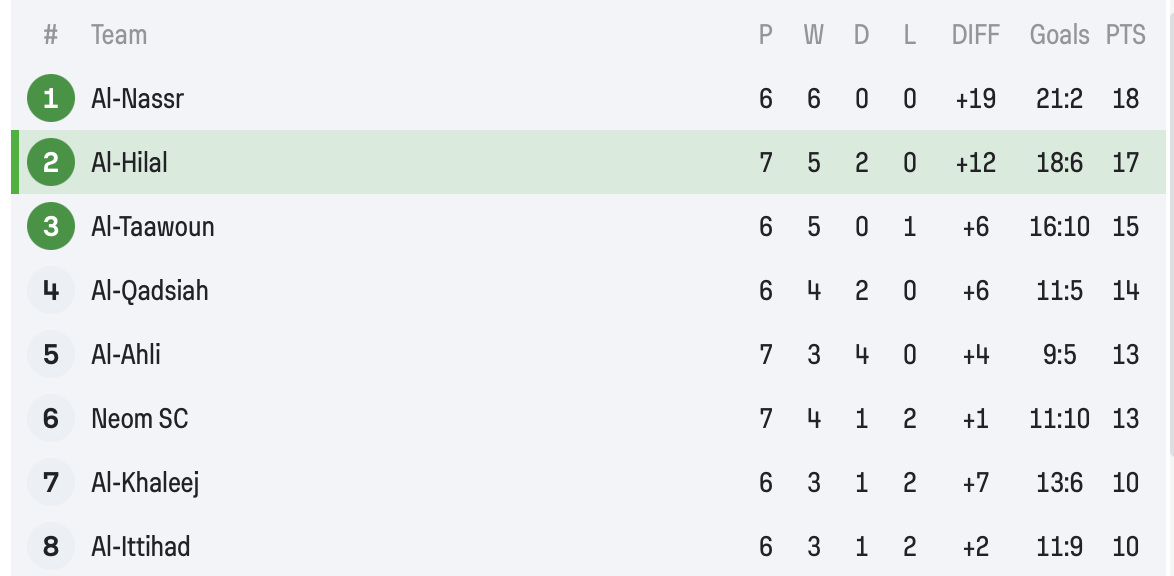
Task: Click the rank 8 position badge
Action: [51, 547]
